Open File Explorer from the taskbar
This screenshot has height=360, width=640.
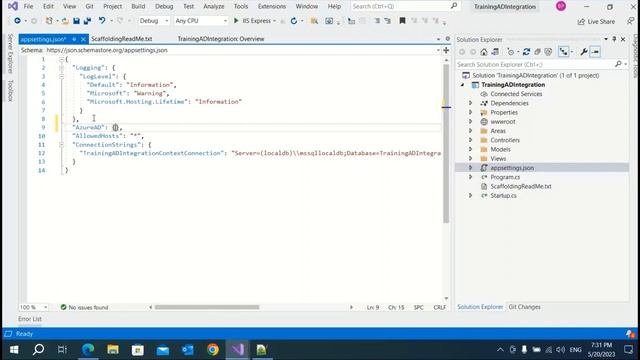tap(113, 350)
